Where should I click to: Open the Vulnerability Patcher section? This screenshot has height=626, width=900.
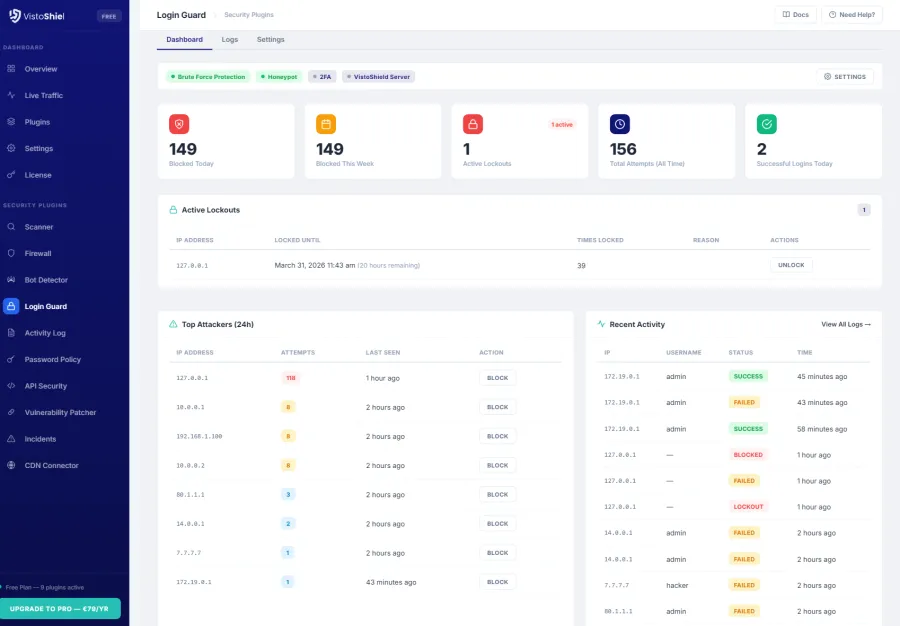tap(60, 412)
